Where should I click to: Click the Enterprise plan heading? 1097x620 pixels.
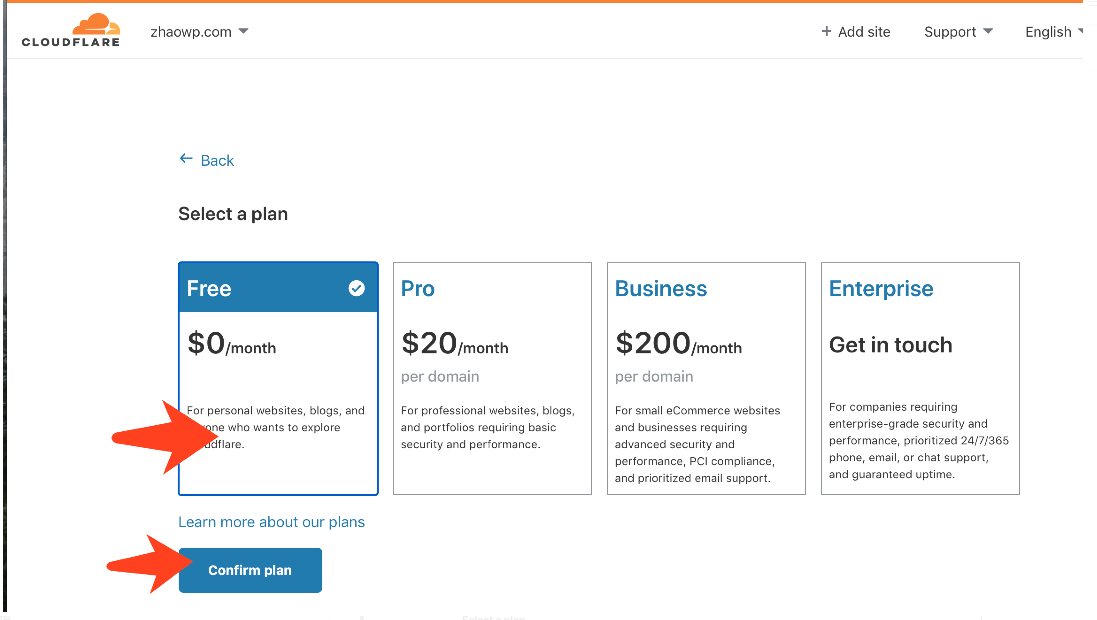click(881, 289)
